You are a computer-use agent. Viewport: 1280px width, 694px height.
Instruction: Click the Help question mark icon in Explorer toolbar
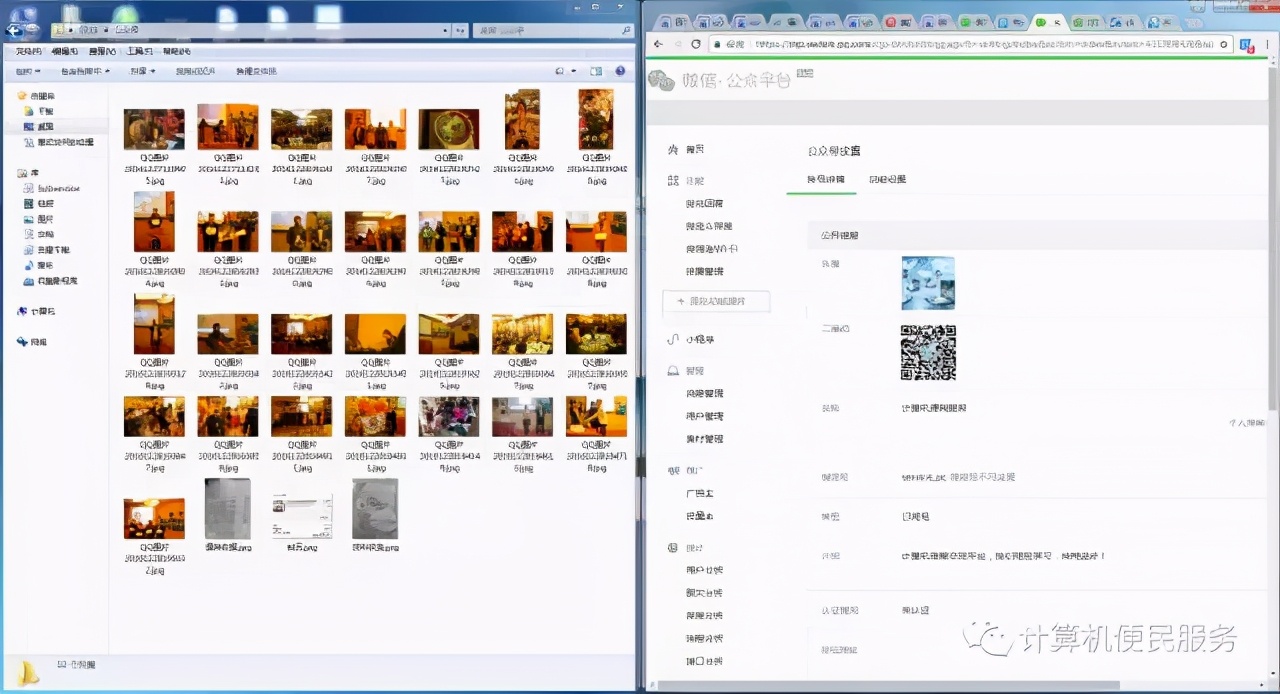(620, 71)
